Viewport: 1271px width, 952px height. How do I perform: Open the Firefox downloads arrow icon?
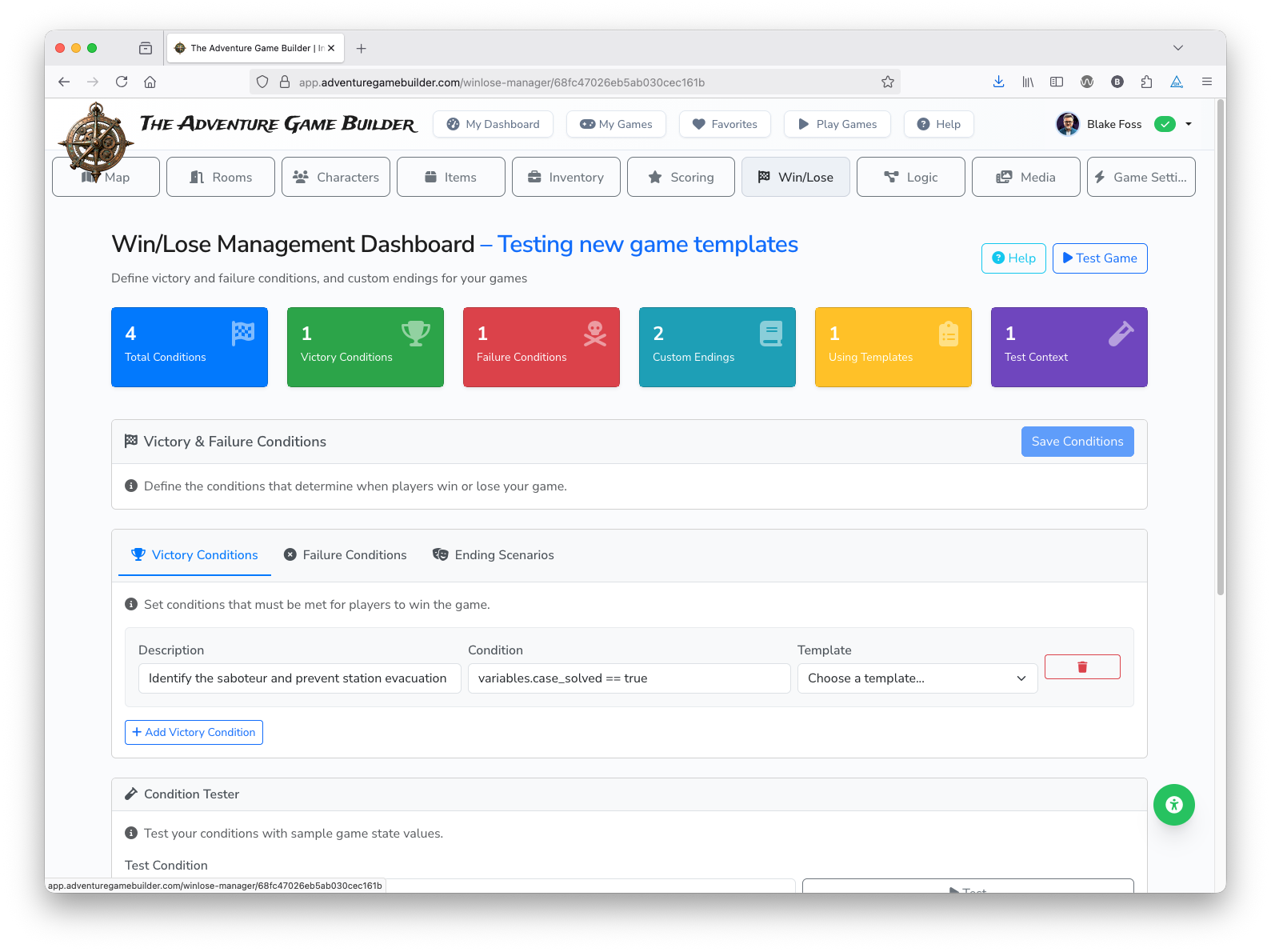(998, 82)
